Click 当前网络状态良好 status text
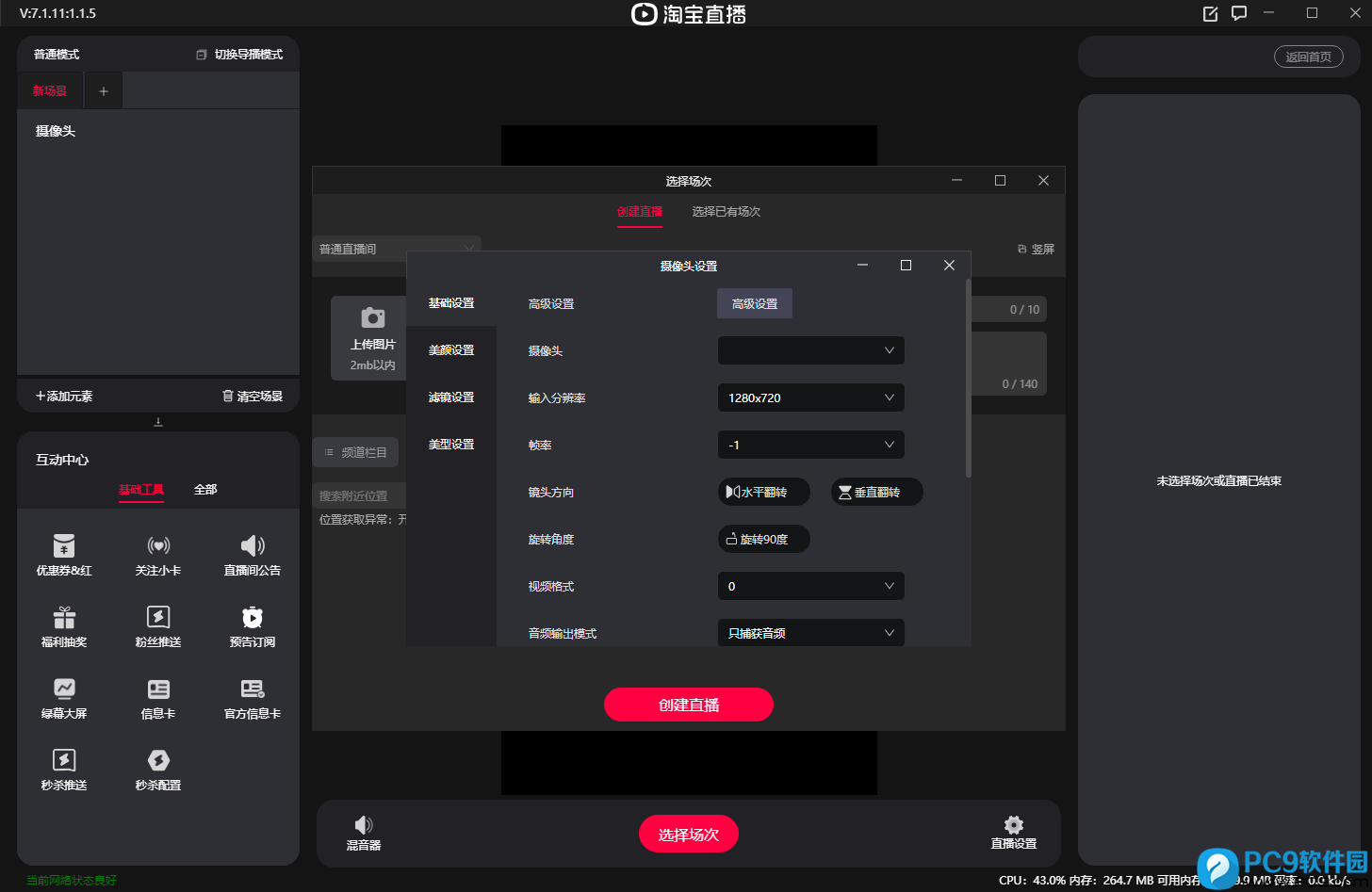 click(x=72, y=881)
